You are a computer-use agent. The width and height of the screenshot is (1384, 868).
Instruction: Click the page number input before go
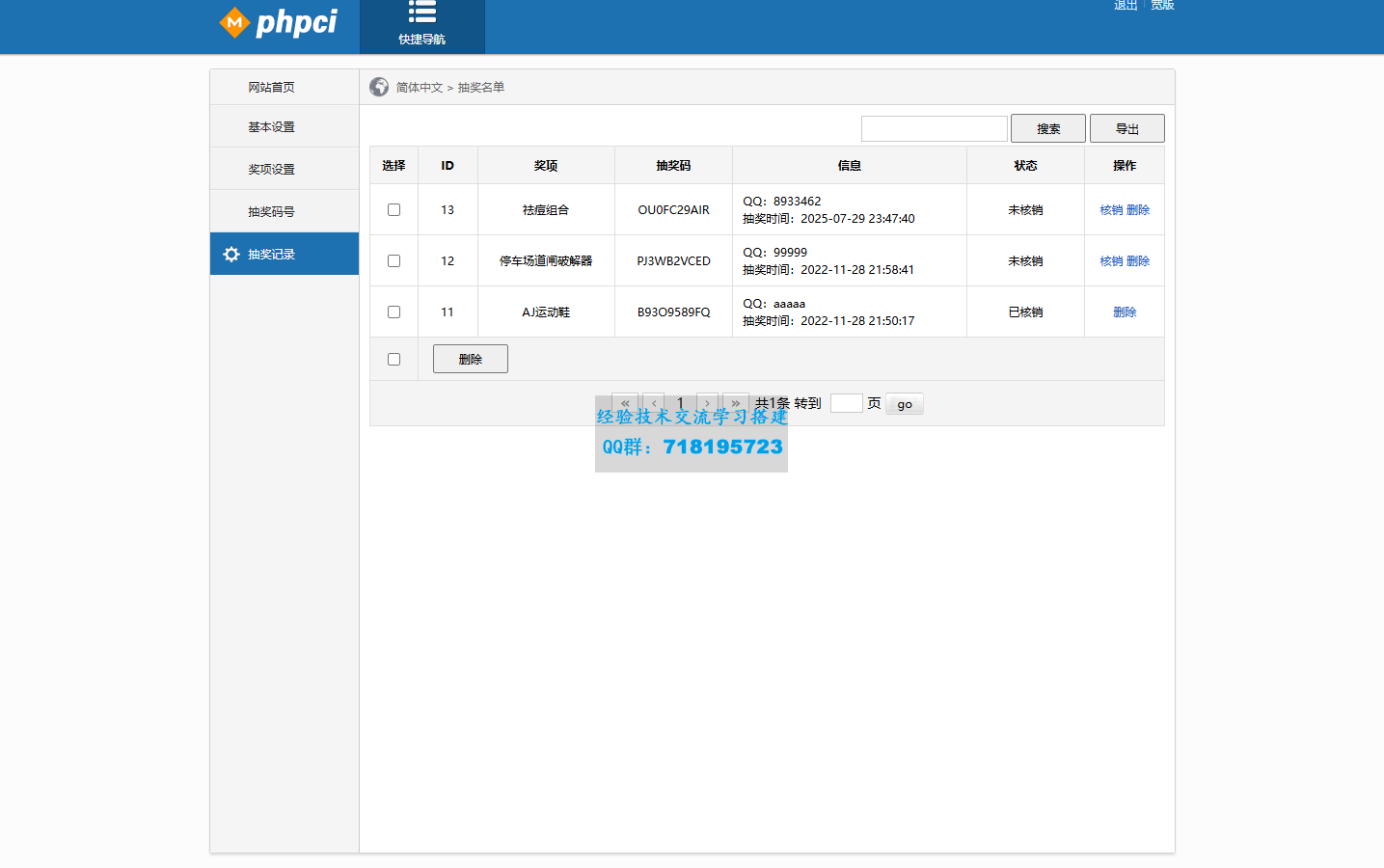[x=846, y=402]
